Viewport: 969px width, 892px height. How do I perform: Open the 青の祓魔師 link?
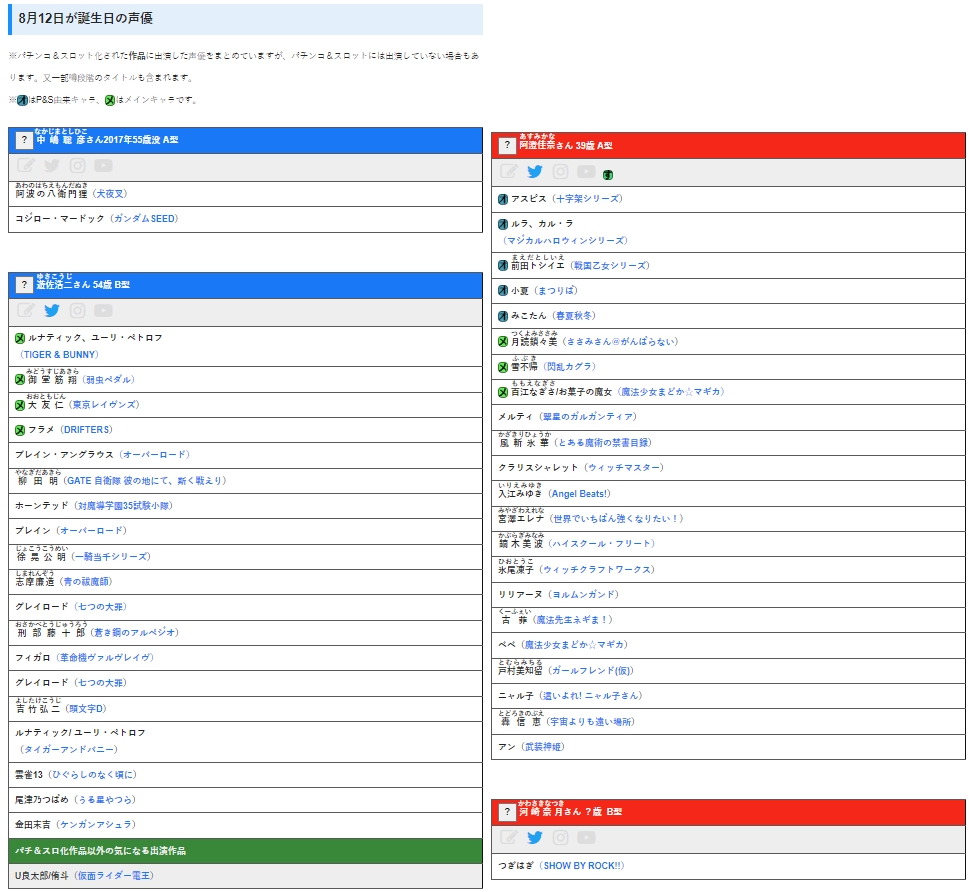pos(86,582)
